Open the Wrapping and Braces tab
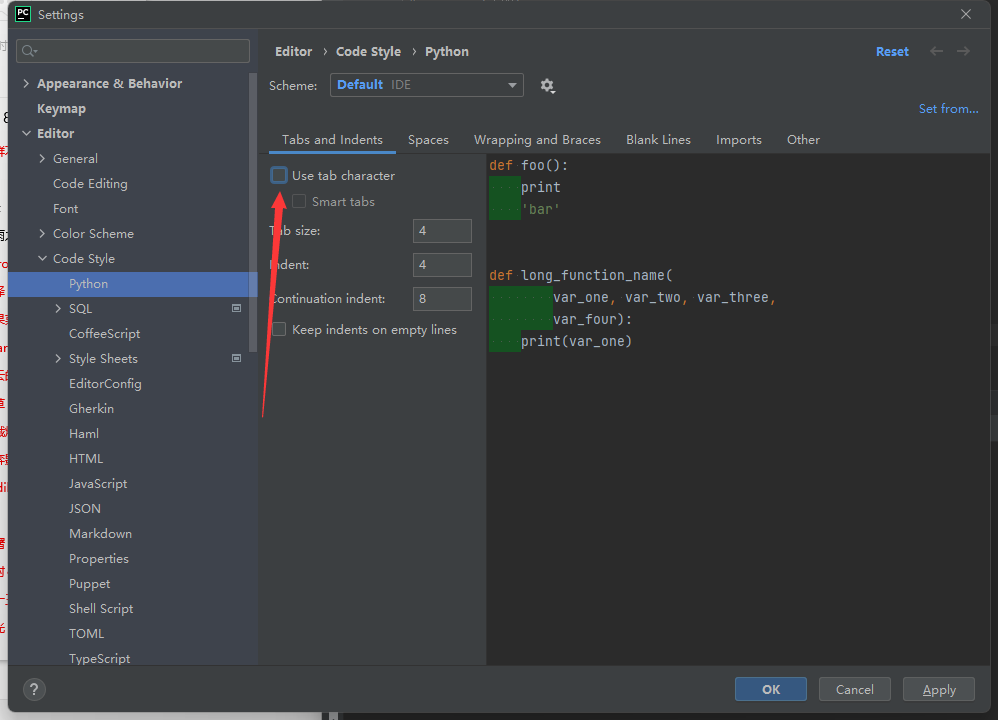Viewport: 998px width, 720px height. point(537,140)
